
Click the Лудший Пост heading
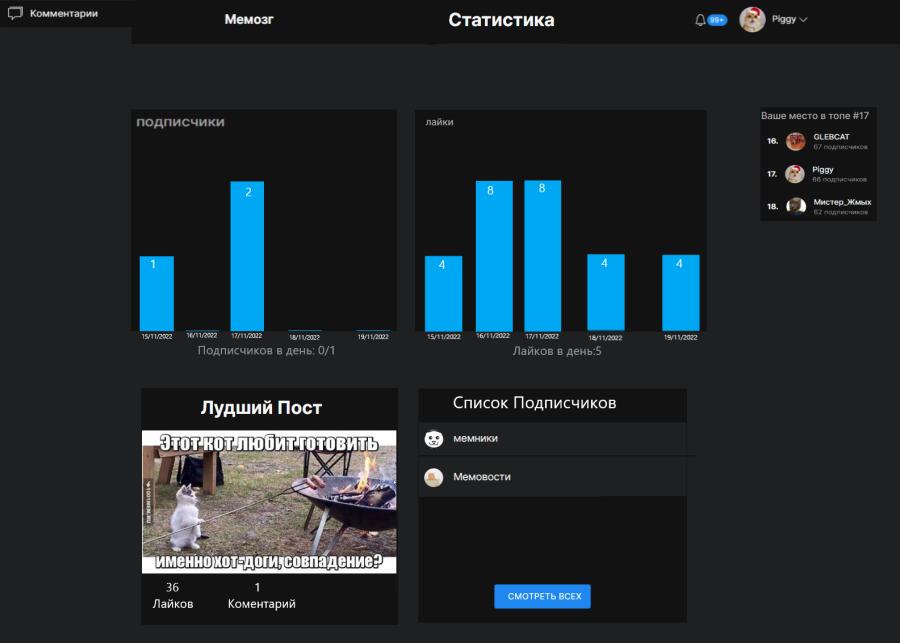(261, 408)
